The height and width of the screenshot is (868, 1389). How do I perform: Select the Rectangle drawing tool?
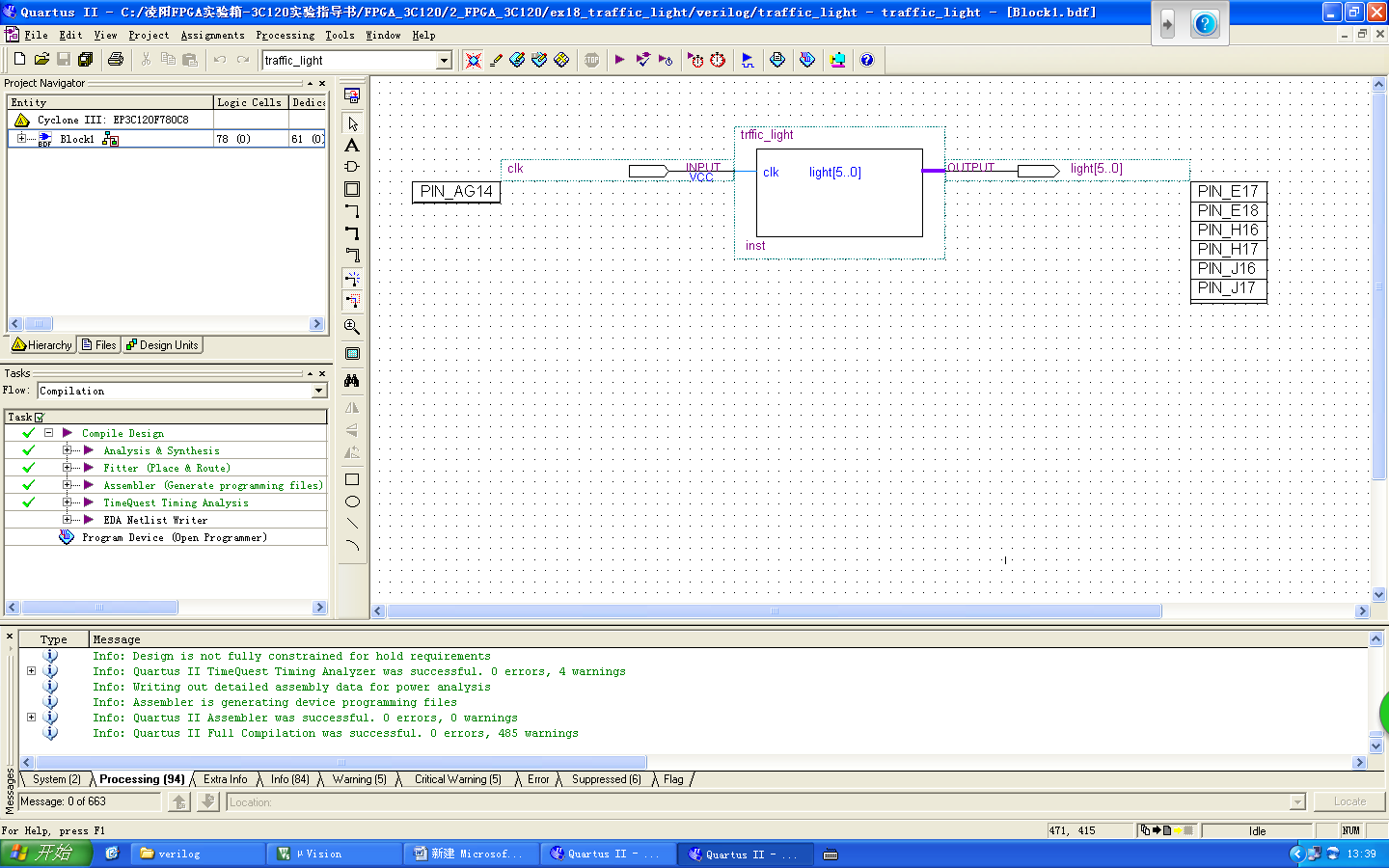(352, 479)
